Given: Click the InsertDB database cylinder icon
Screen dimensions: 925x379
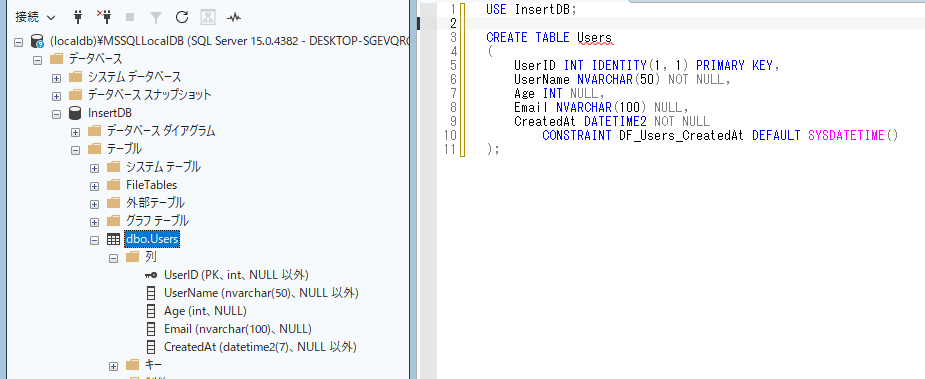Looking at the screenshot, I should 75,113.
